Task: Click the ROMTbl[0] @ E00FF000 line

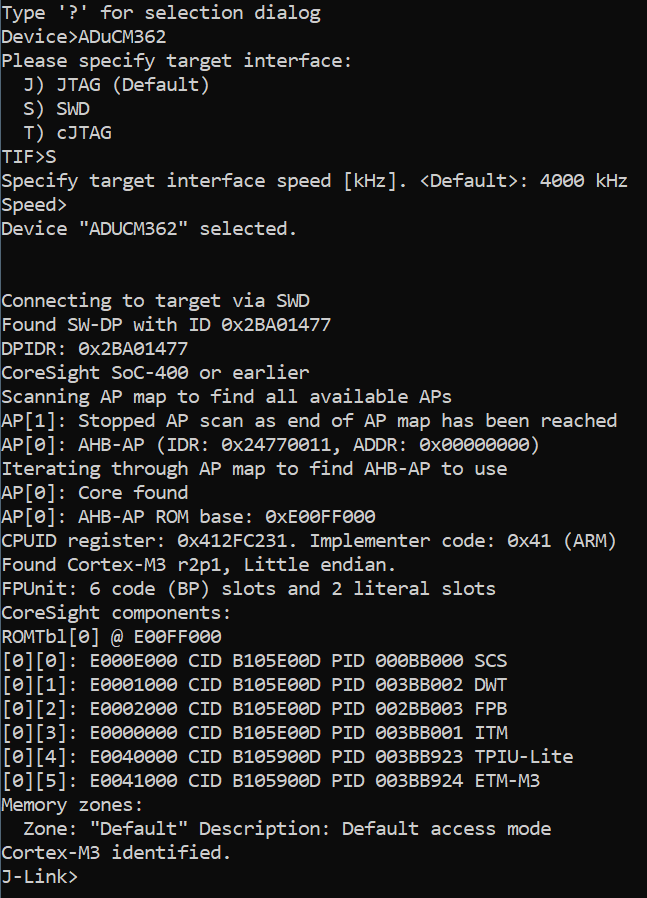Action: (x=111, y=637)
